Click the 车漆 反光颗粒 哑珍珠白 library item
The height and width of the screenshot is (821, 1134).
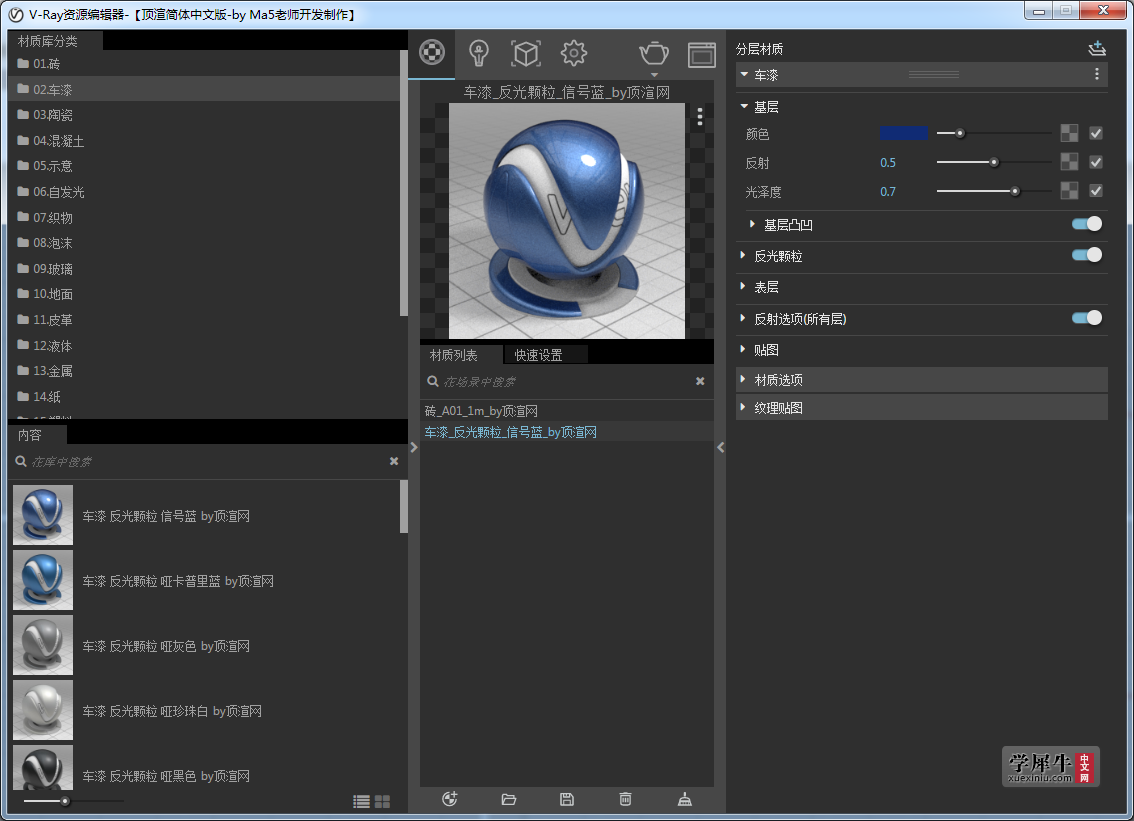click(x=205, y=710)
